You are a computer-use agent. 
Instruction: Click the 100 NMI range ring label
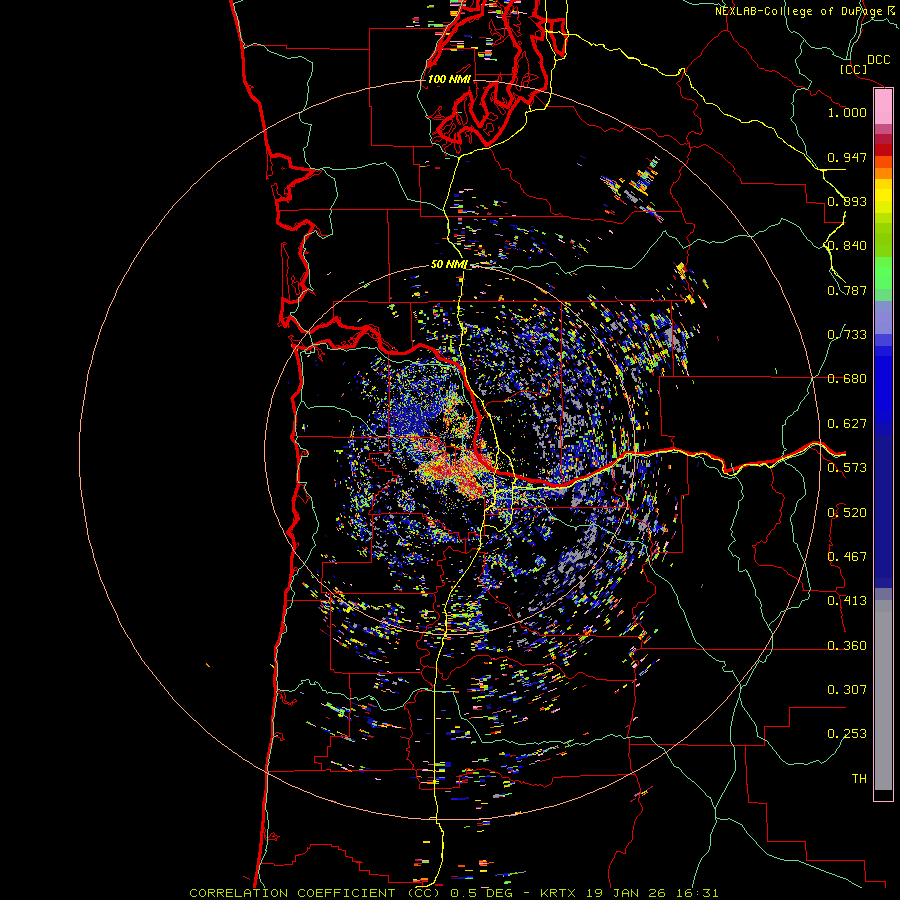coord(449,79)
